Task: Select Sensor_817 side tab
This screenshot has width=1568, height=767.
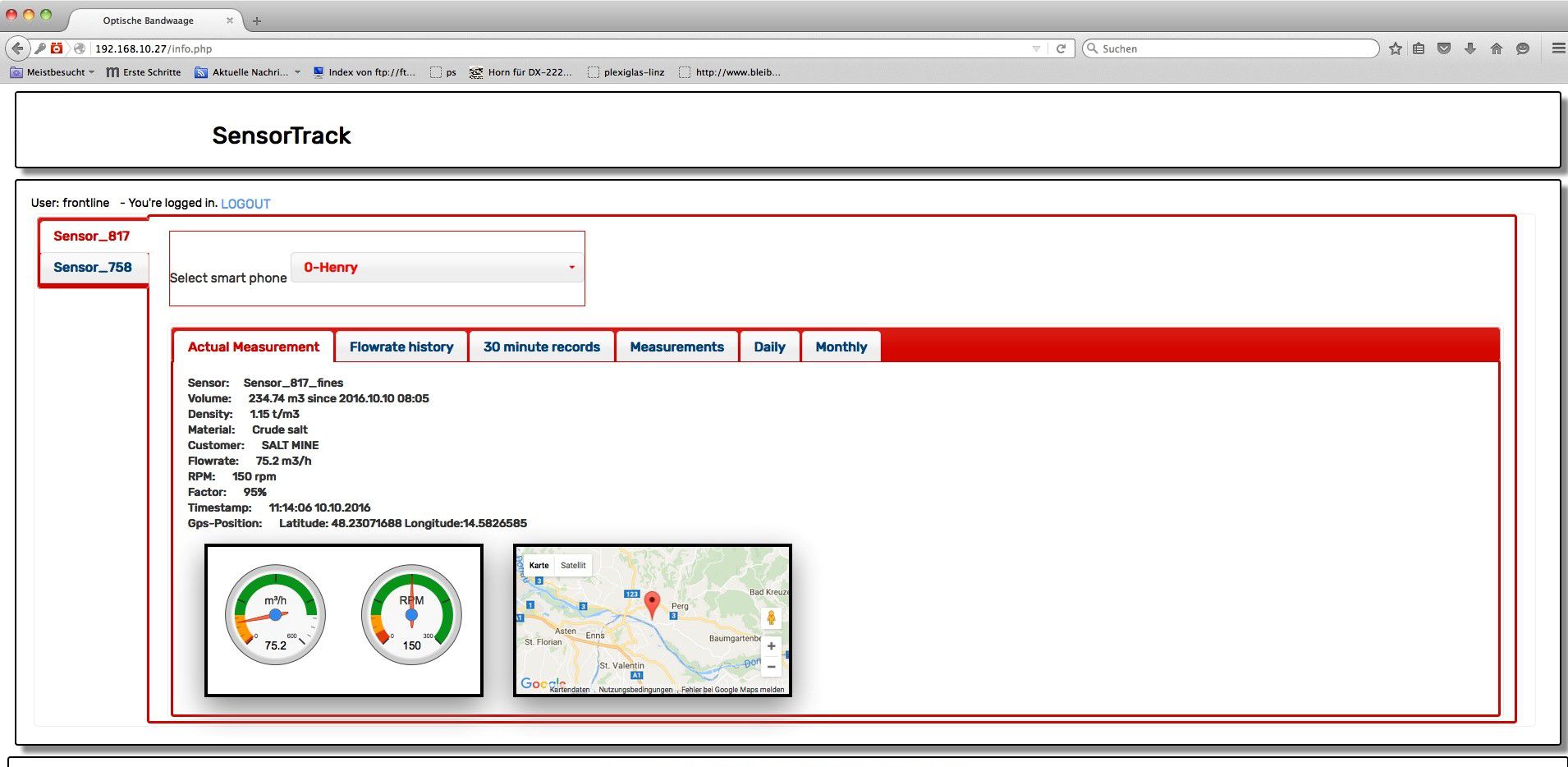Action: point(92,236)
